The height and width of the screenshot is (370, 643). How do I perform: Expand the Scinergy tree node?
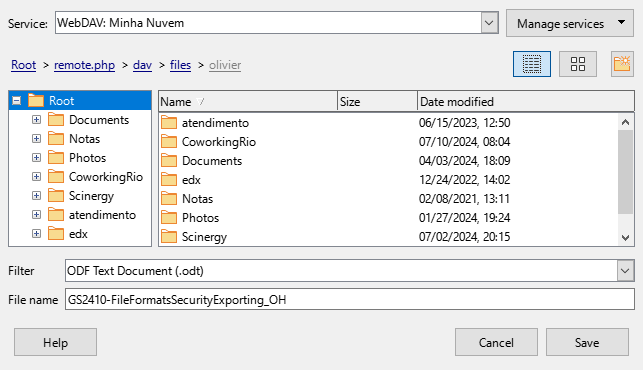(x=36, y=196)
